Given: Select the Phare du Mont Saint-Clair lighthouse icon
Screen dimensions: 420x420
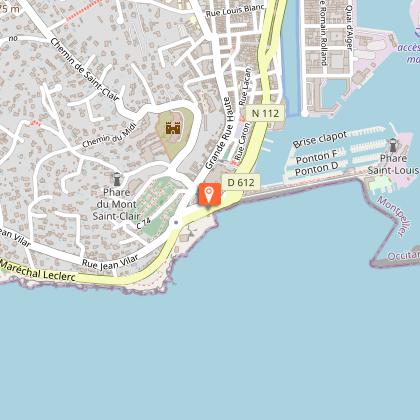Looking at the screenshot, I should (x=117, y=179).
